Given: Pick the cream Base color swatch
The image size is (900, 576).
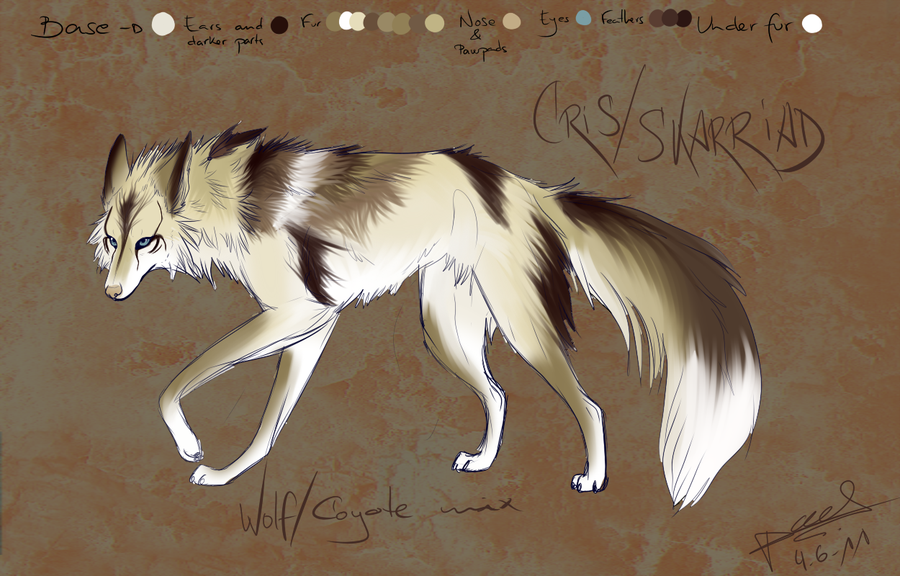Looking at the screenshot, I should tap(163, 24).
